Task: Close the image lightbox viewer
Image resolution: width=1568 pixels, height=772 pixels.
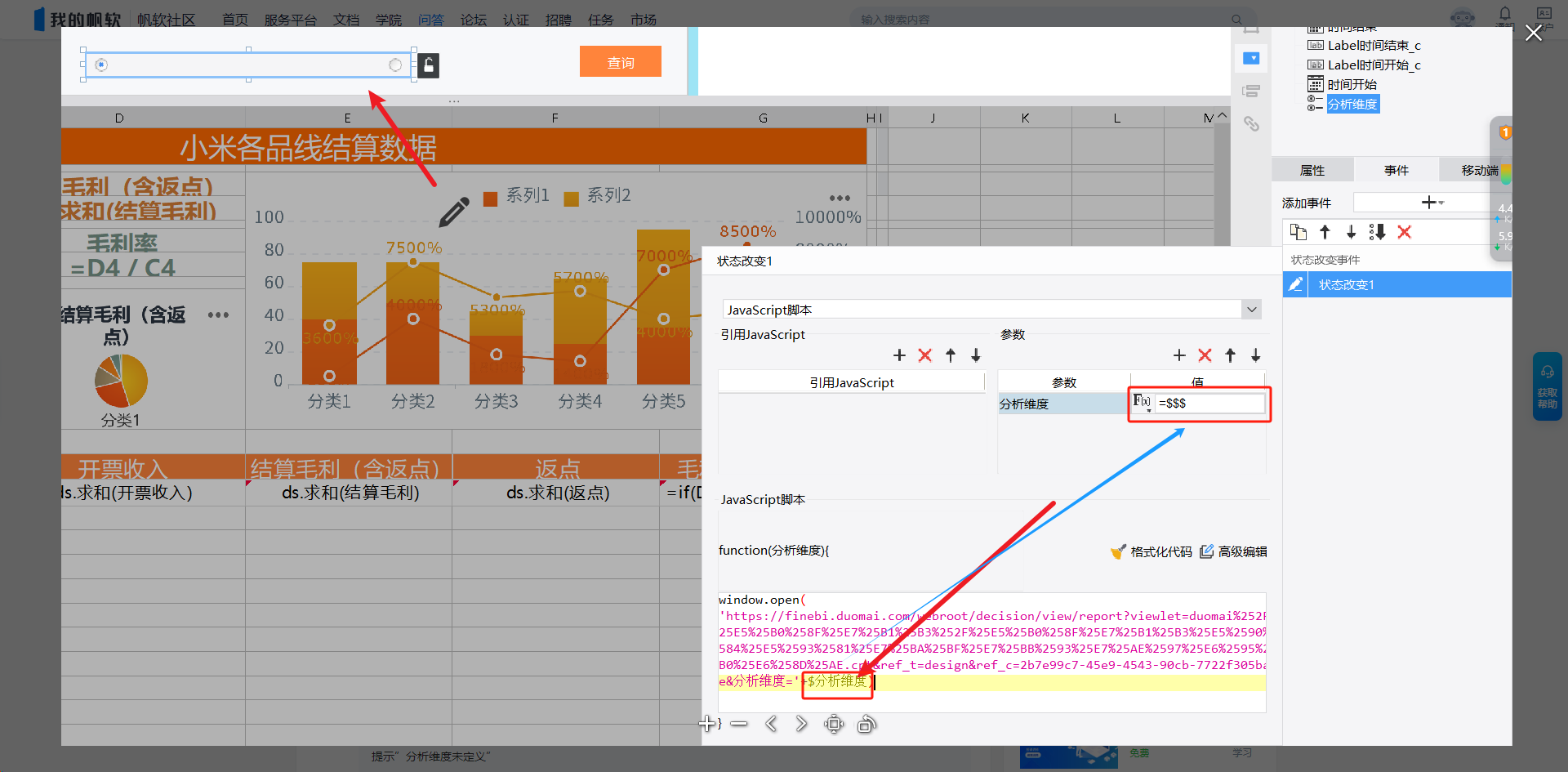Action: click(1533, 33)
